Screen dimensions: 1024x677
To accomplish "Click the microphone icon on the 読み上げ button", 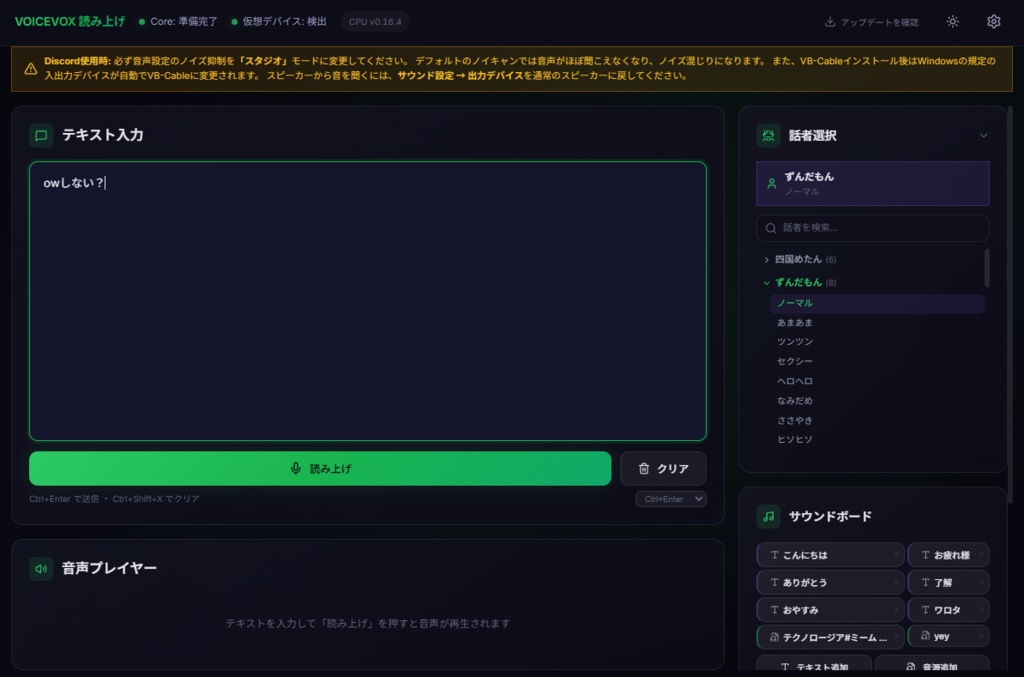I will click(296, 468).
